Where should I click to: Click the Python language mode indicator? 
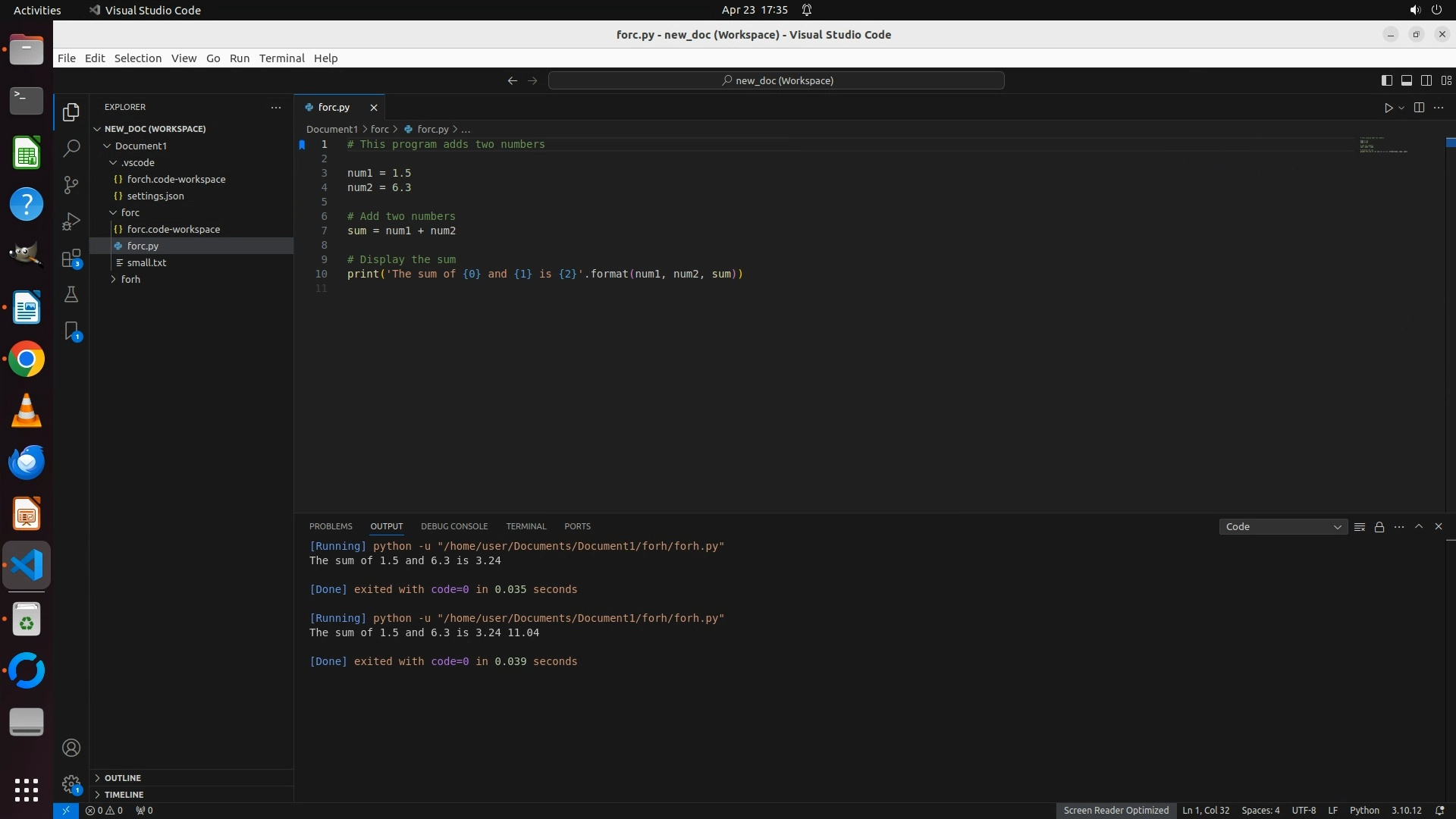(x=1364, y=811)
